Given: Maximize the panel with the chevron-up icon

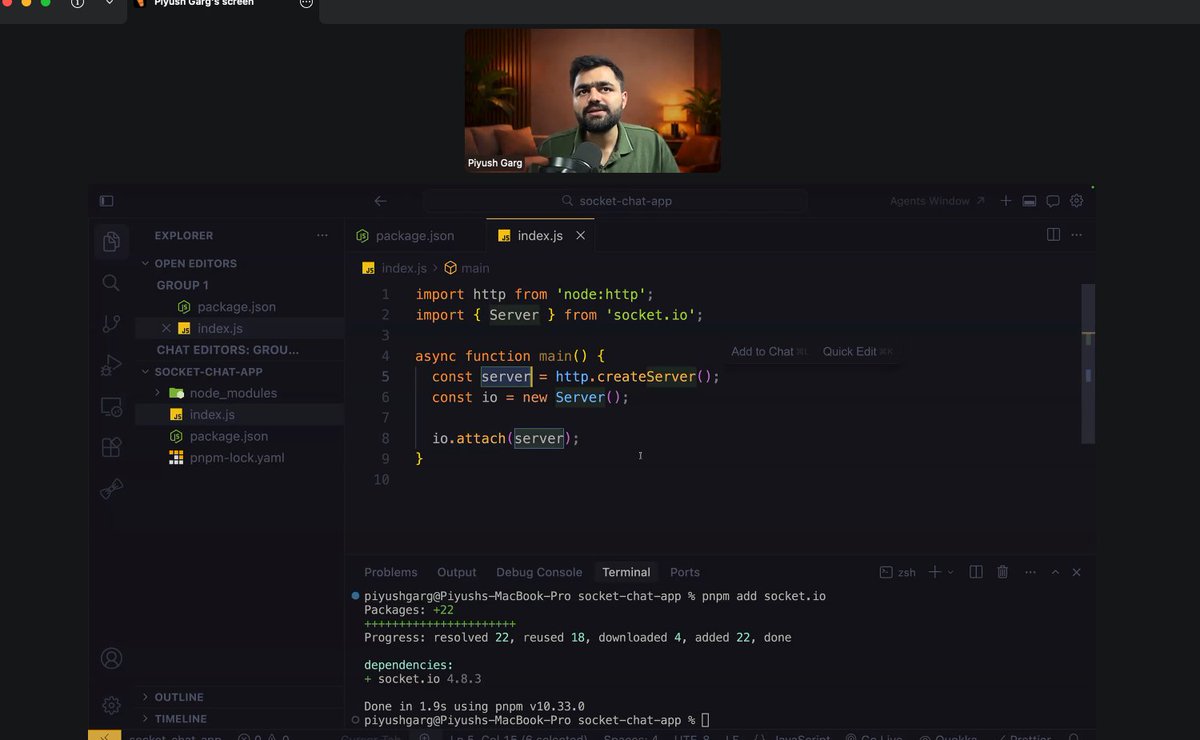Looking at the screenshot, I should tap(1055, 572).
